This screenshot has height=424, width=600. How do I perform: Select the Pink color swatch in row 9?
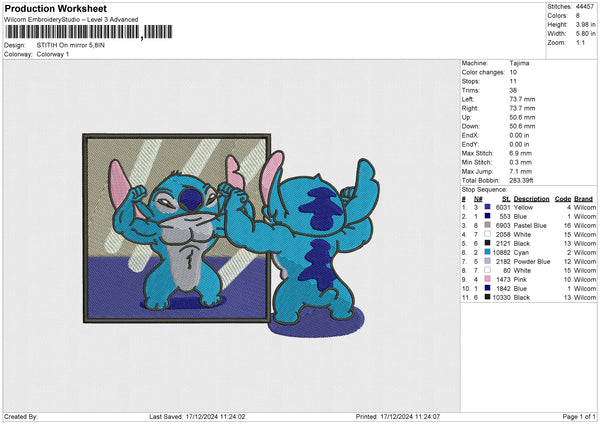tap(487, 279)
